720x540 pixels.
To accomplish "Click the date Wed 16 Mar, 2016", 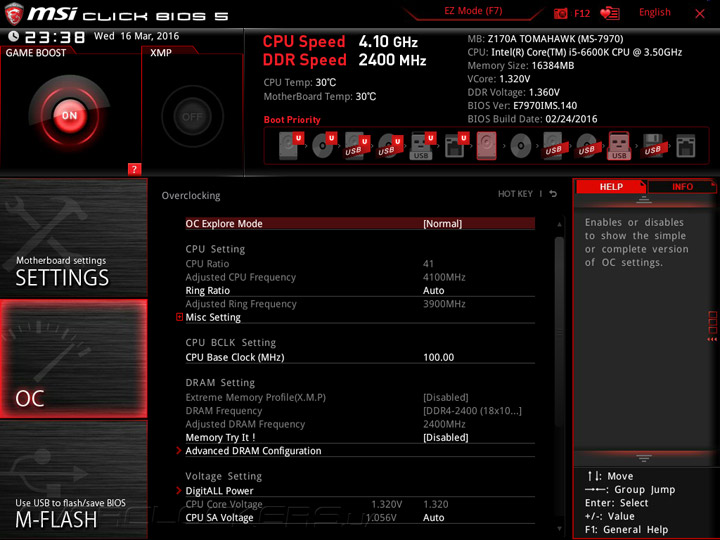I will 136,36.
